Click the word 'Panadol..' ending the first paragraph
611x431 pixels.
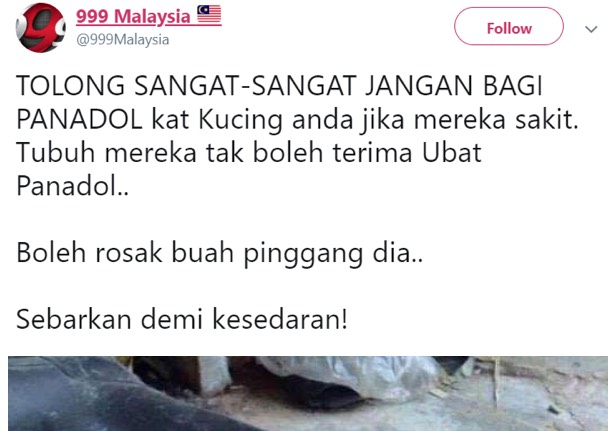72,185
